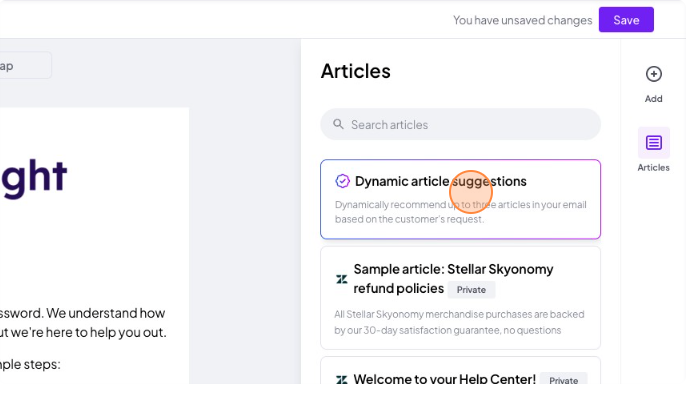Click the Add label under the plus icon
This screenshot has width=687, height=393.
pyautogui.click(x=653, y=99)
